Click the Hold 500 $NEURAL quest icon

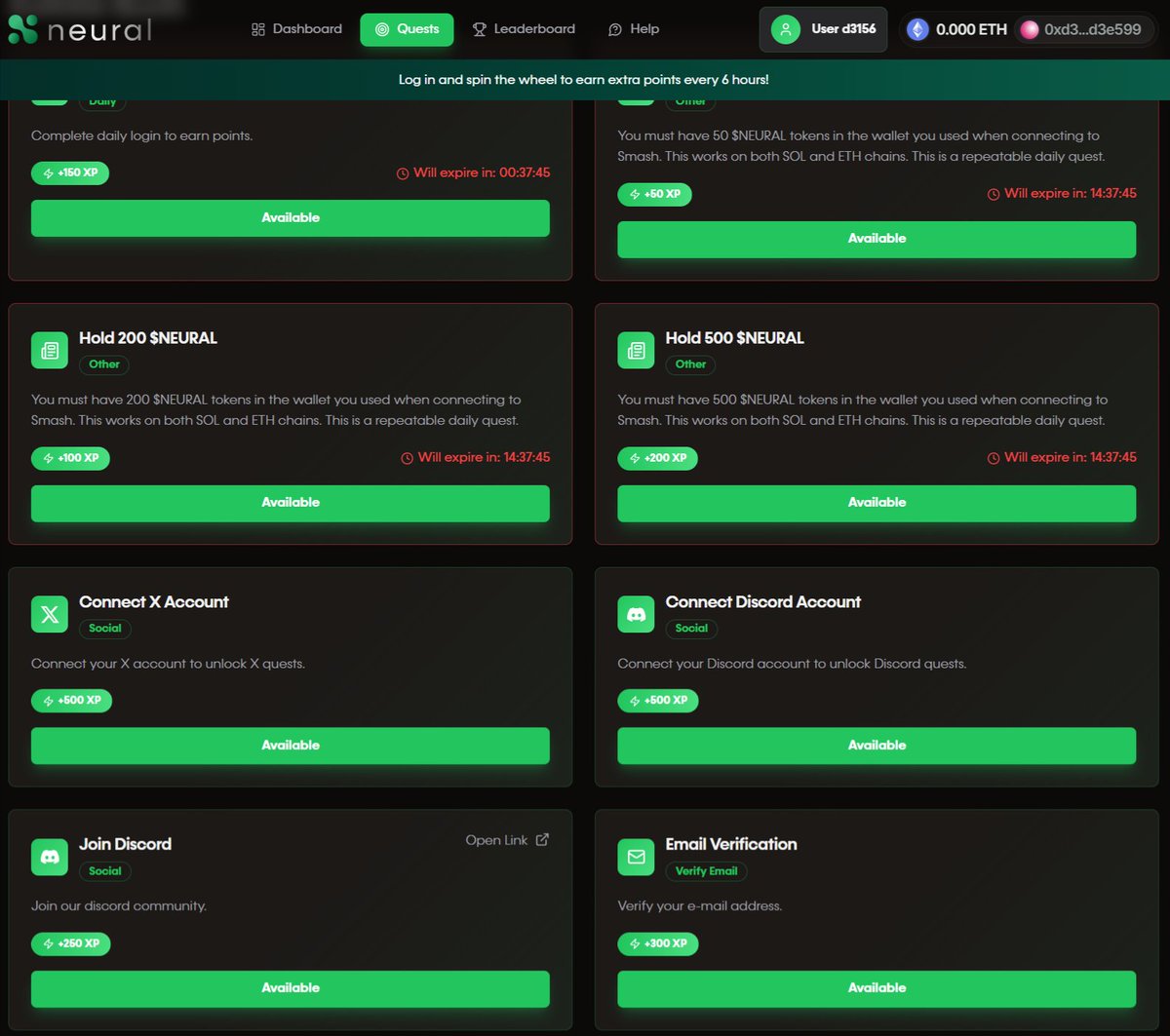click(x=636, y=350)
